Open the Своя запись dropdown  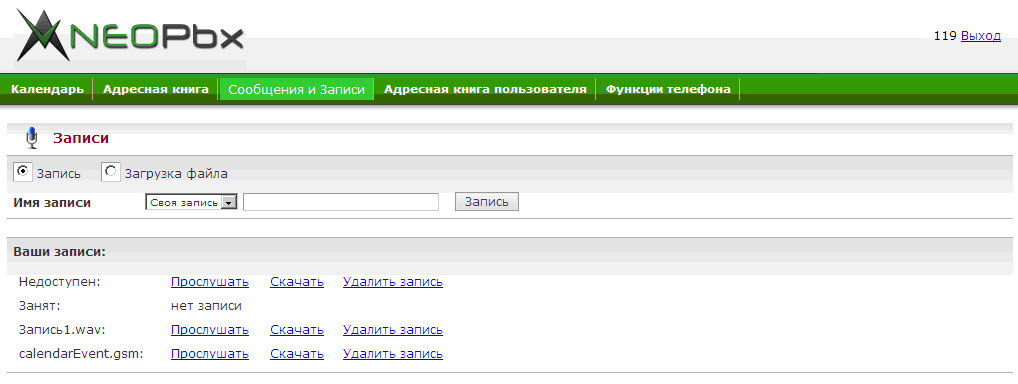(x=191, y=203)
